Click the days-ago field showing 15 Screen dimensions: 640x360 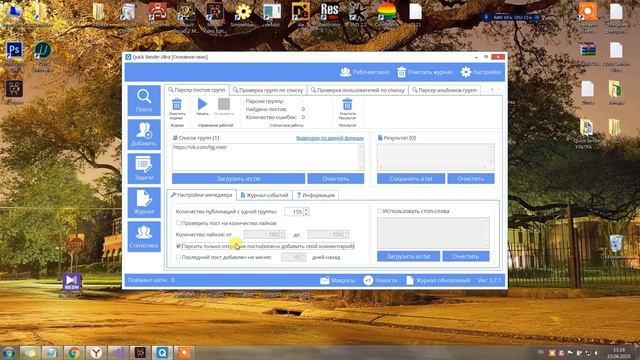(291, 257)
